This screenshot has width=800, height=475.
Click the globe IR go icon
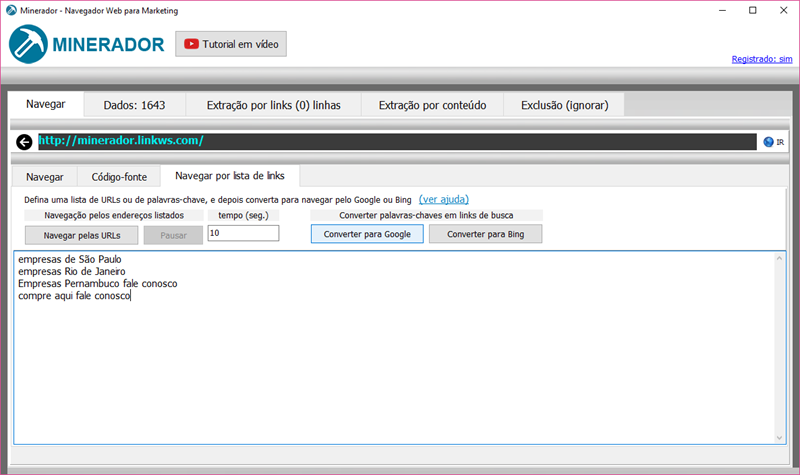773,142
